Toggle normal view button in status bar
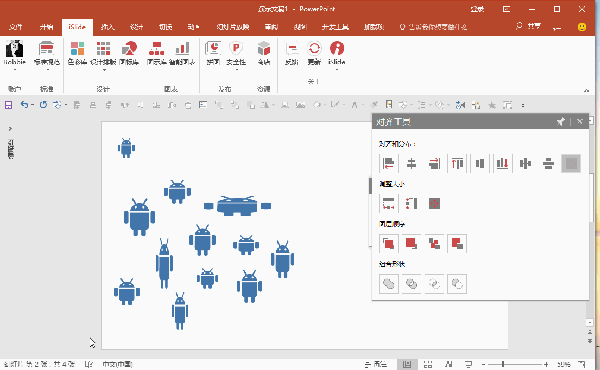The width and height of the screenshot is (600, 370). 407,364
